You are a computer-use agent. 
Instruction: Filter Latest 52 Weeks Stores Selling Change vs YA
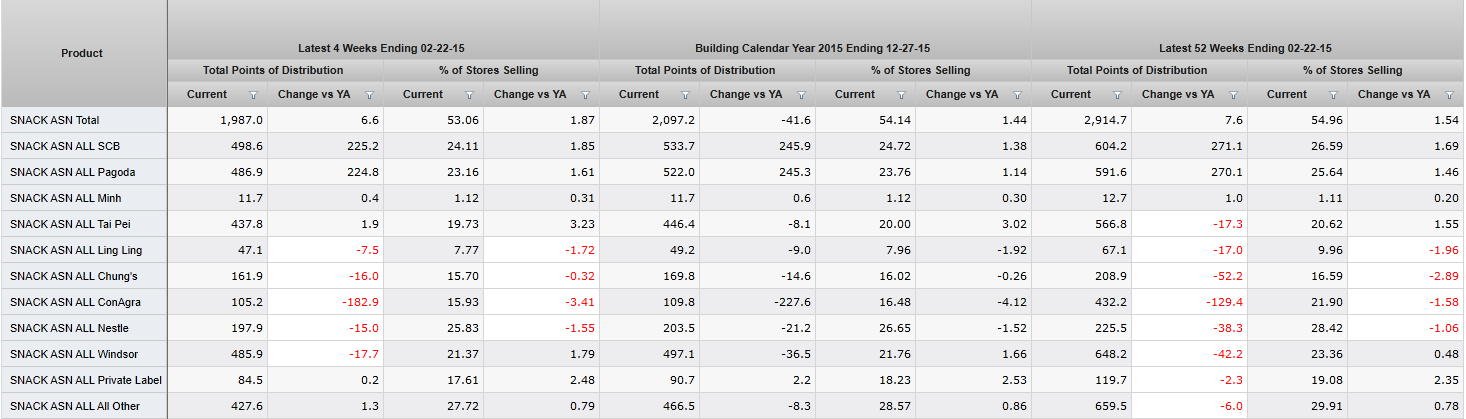[1449, 95]
